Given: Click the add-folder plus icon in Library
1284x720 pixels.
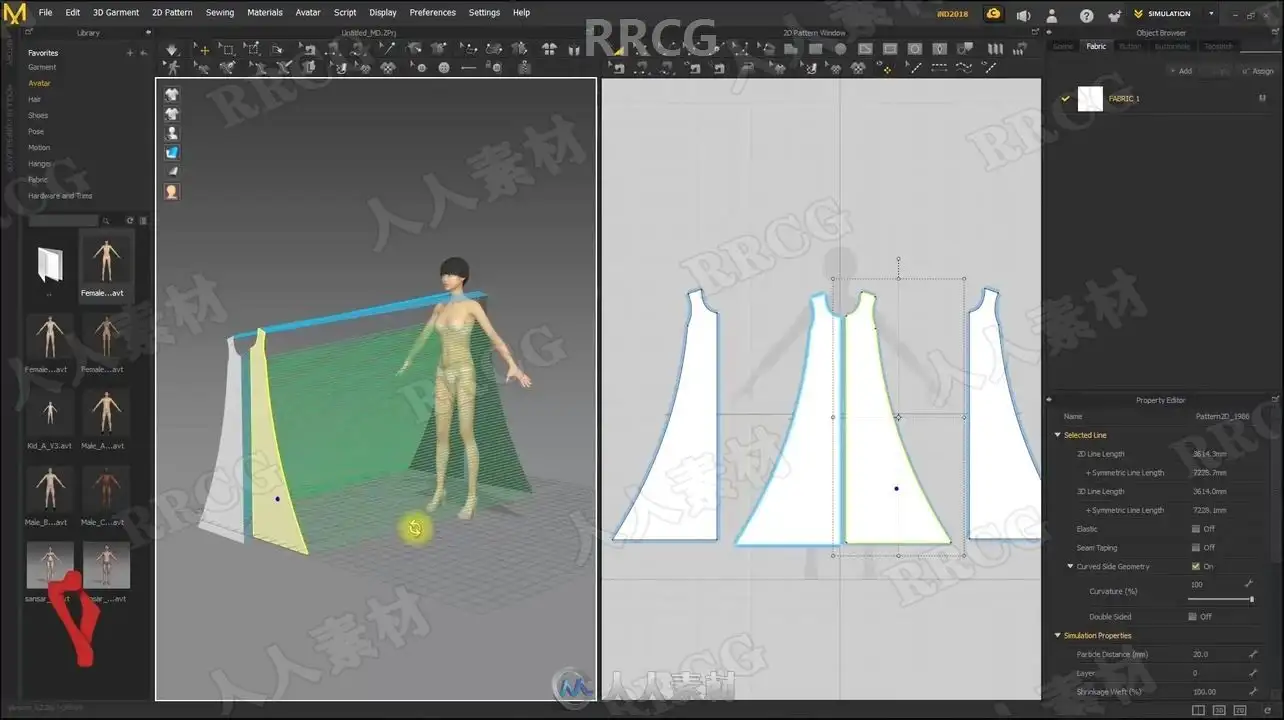Looking at the screenshot, I should 130,53.
